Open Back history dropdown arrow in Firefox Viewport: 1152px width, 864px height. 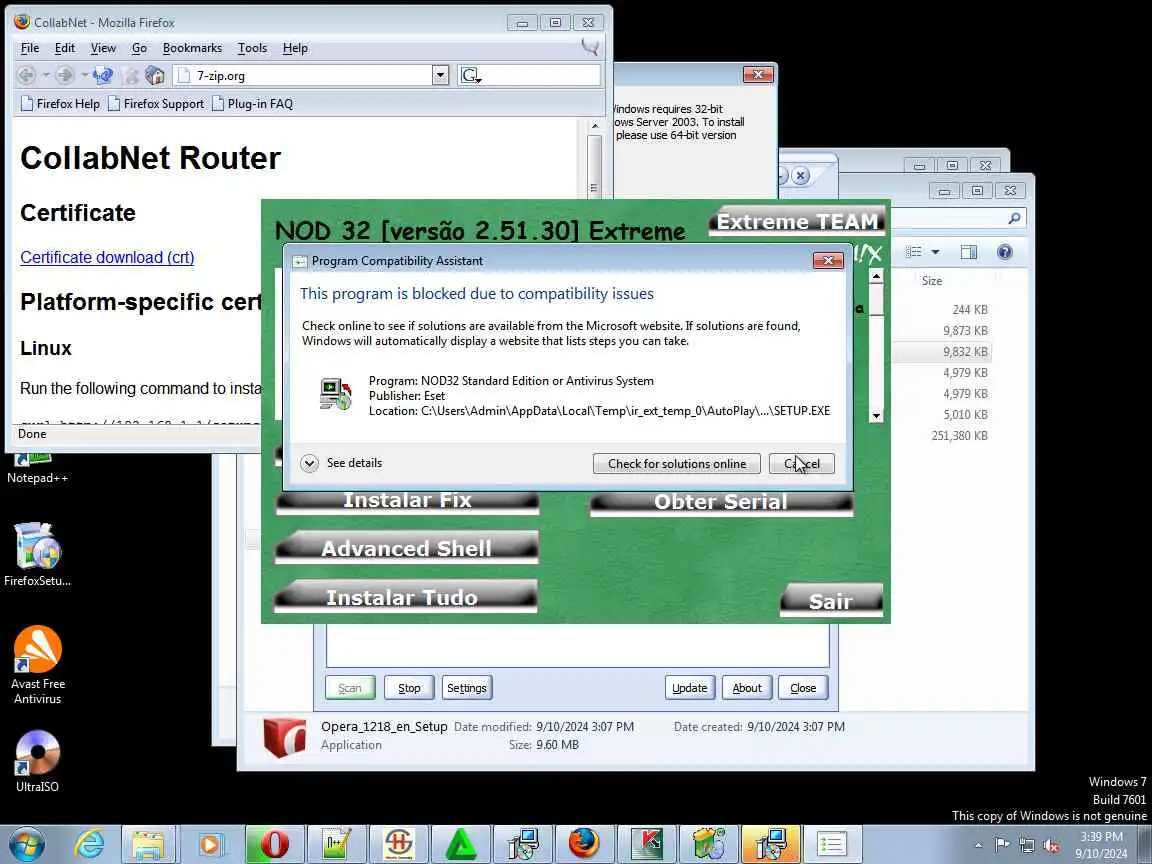point(46,75)
